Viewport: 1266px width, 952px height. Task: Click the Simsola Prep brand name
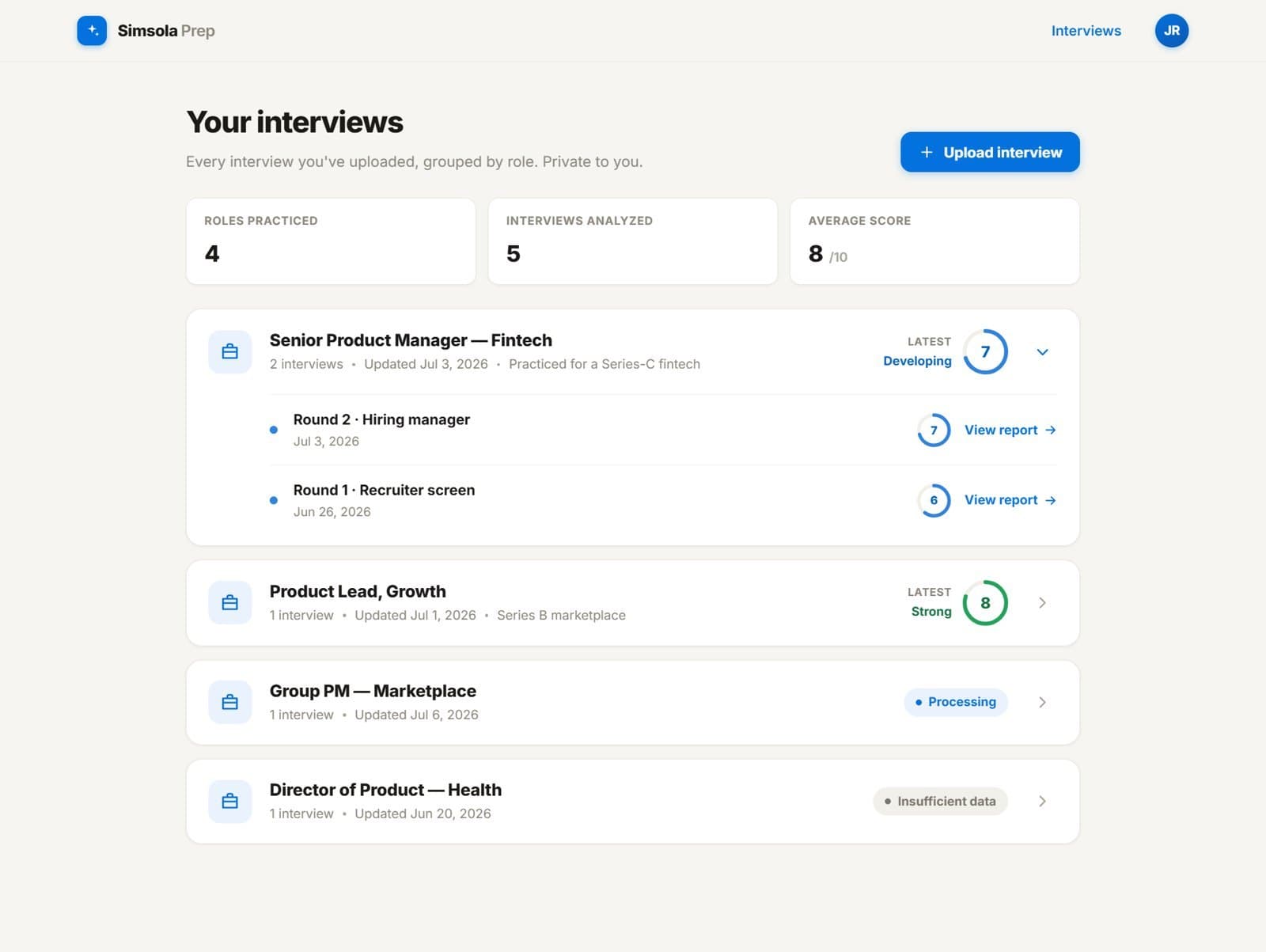point(166,31)
